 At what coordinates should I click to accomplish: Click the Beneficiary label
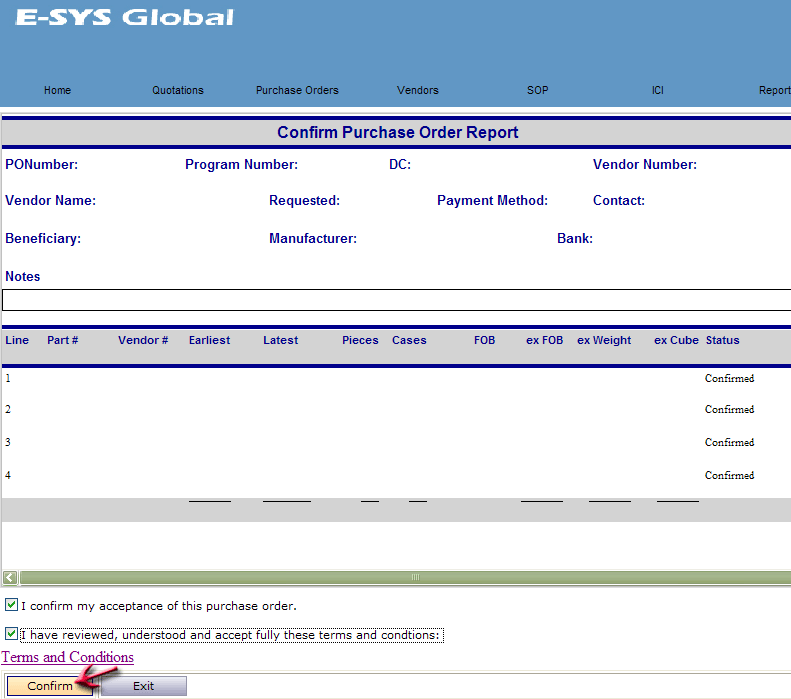[43, 239]
